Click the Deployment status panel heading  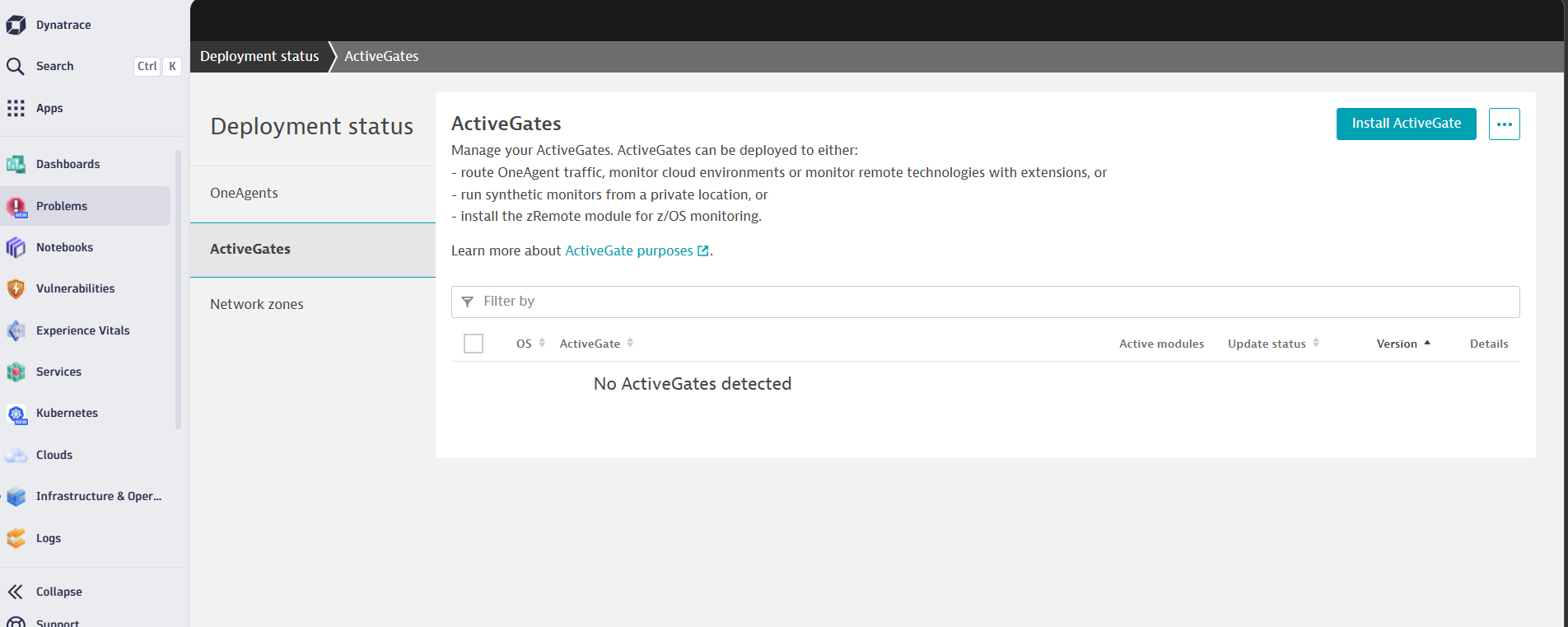pos(312,126)
